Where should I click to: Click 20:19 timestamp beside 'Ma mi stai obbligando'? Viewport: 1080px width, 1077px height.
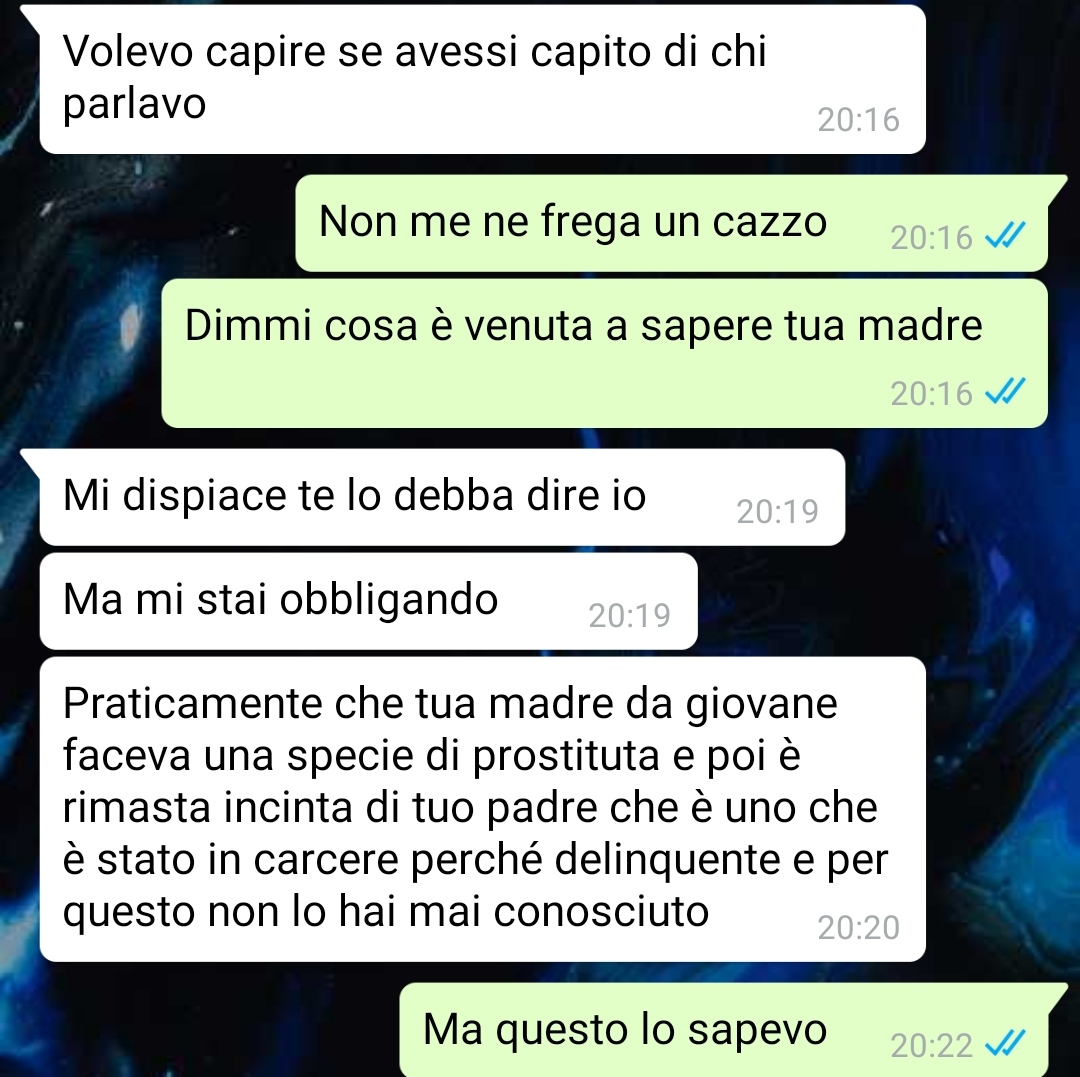click(x=630, y=615)
